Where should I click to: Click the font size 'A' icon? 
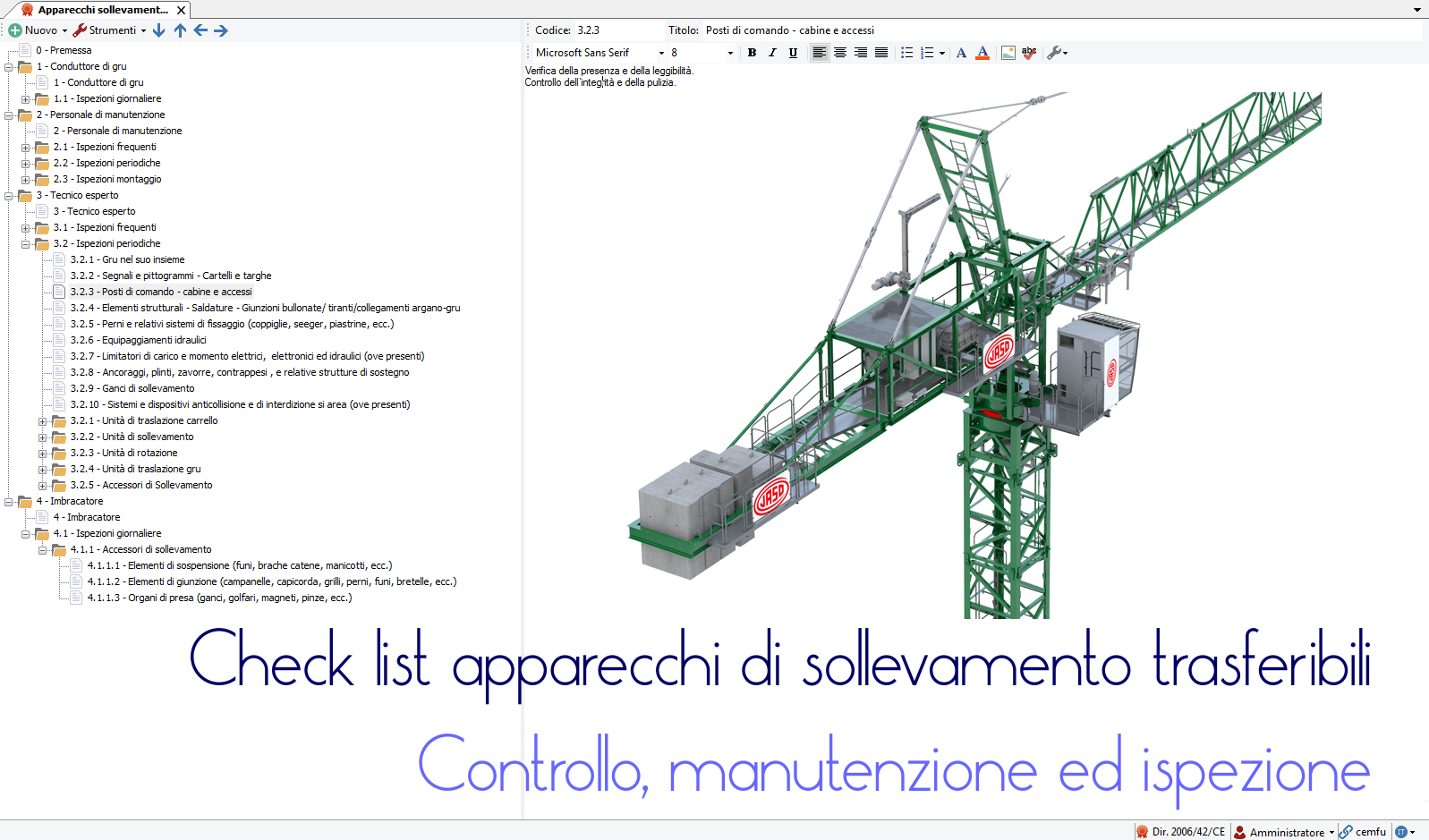click(x=961, y=53)
